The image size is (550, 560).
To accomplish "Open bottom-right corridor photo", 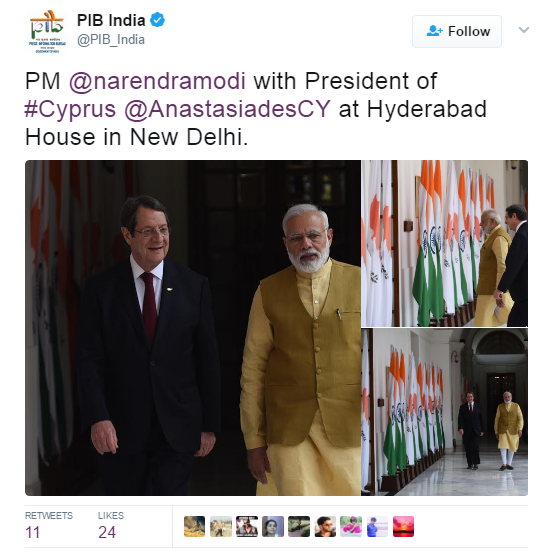I will (x=445, y=412).
